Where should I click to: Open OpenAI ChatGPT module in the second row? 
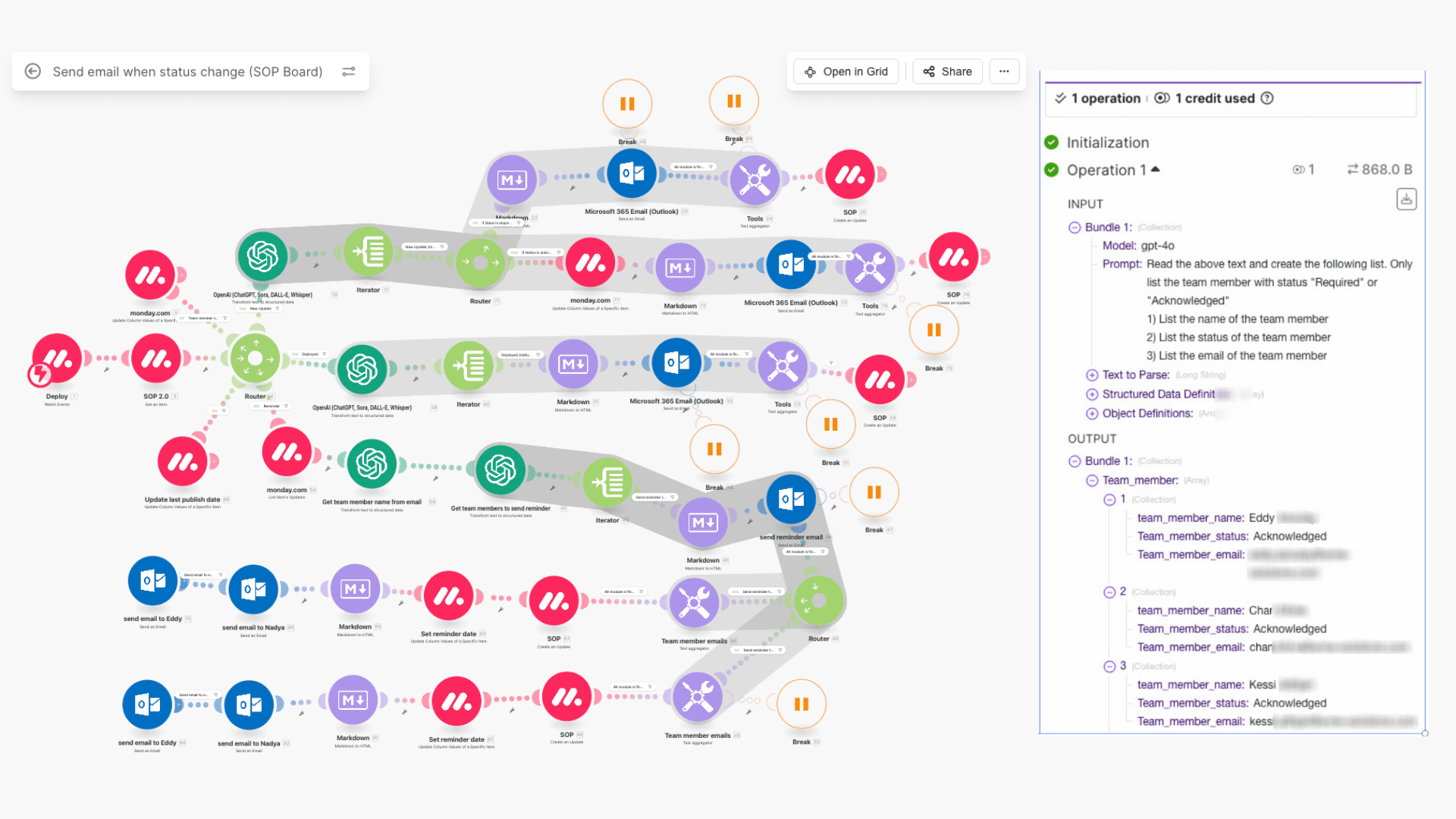click(x=262, y=256)
